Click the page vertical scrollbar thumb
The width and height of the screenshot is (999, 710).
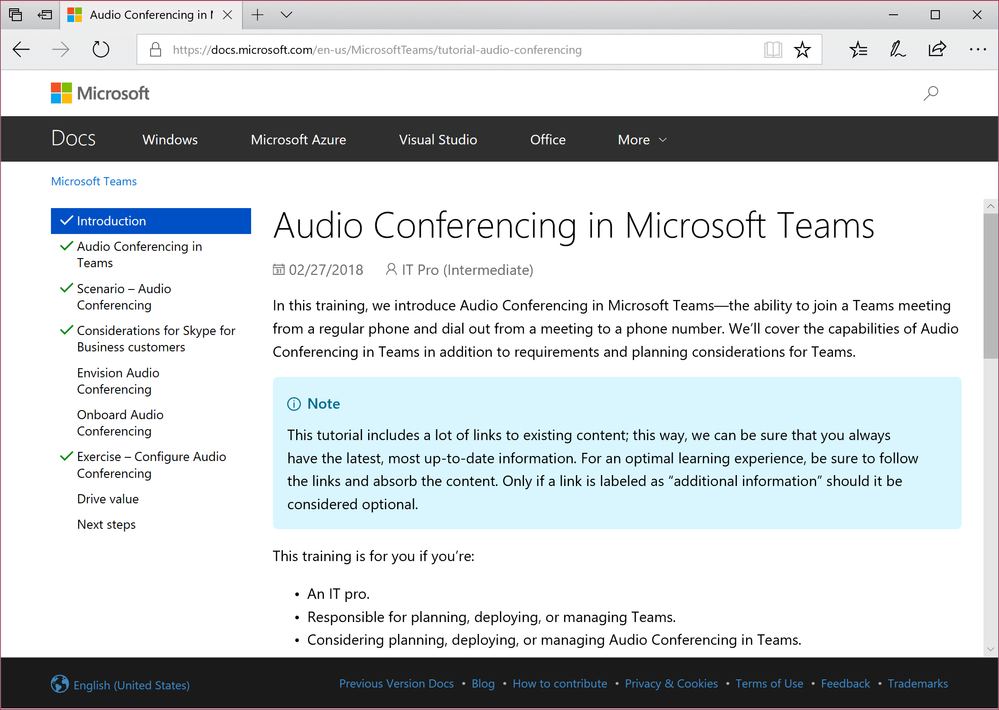[x=990, y=286]
